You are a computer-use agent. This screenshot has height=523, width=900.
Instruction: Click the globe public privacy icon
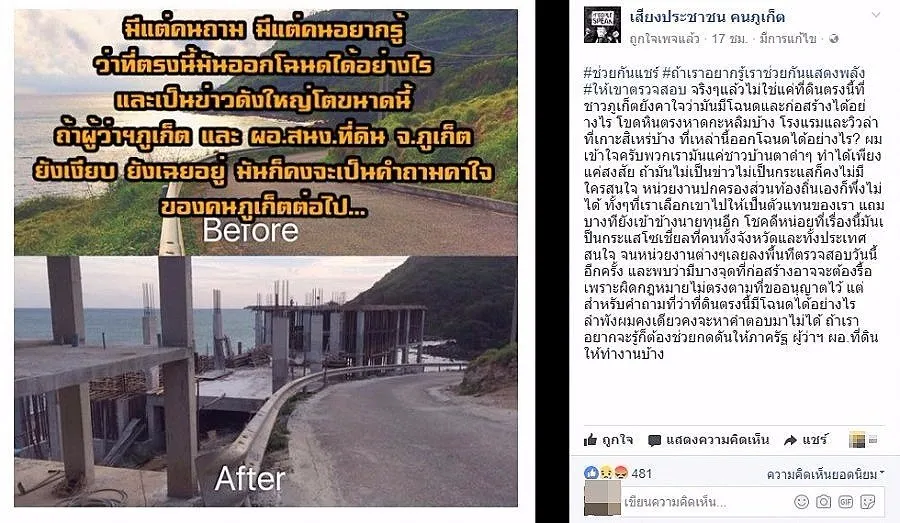click(834, 39)
